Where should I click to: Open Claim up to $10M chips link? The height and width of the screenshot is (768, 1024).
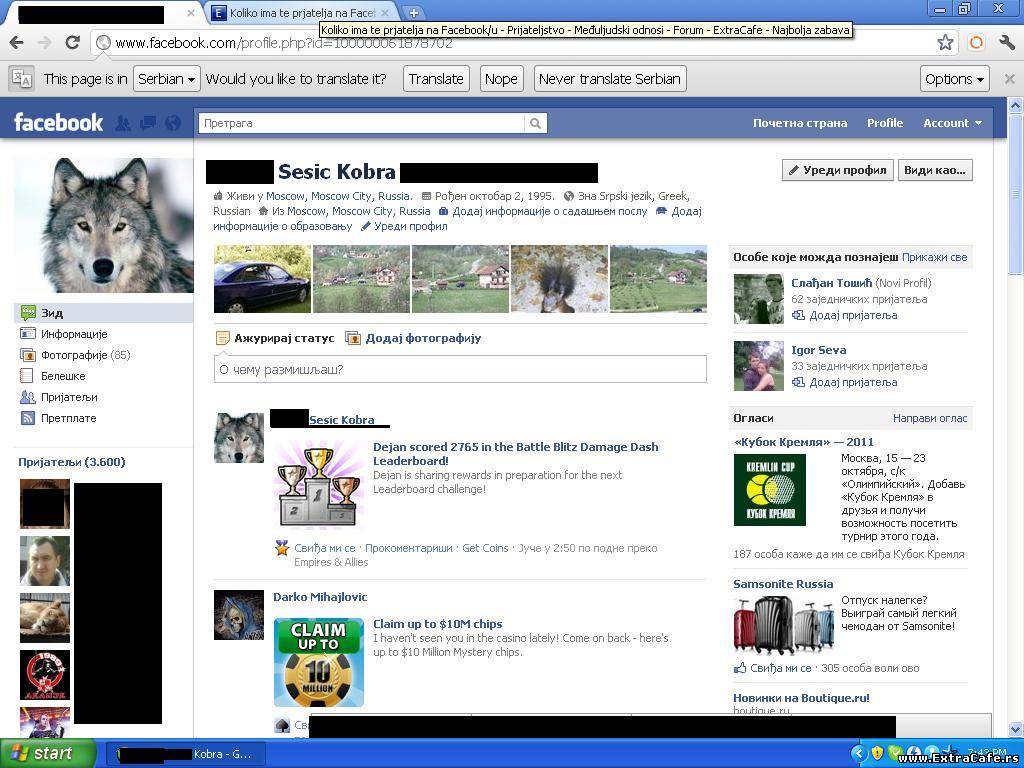[438, 624]
